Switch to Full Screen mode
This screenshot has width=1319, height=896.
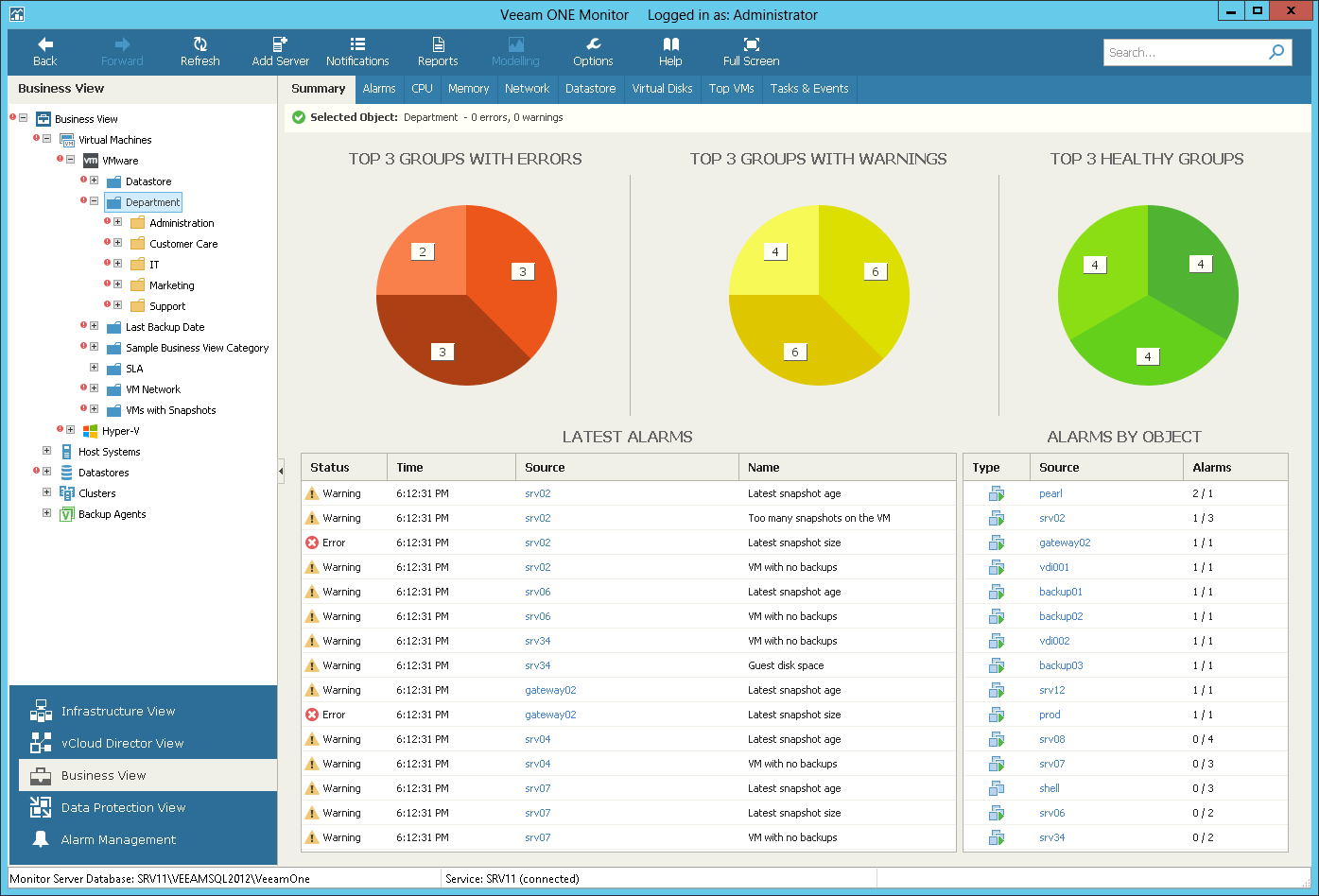pyautogui.click(x=751, y=52)
